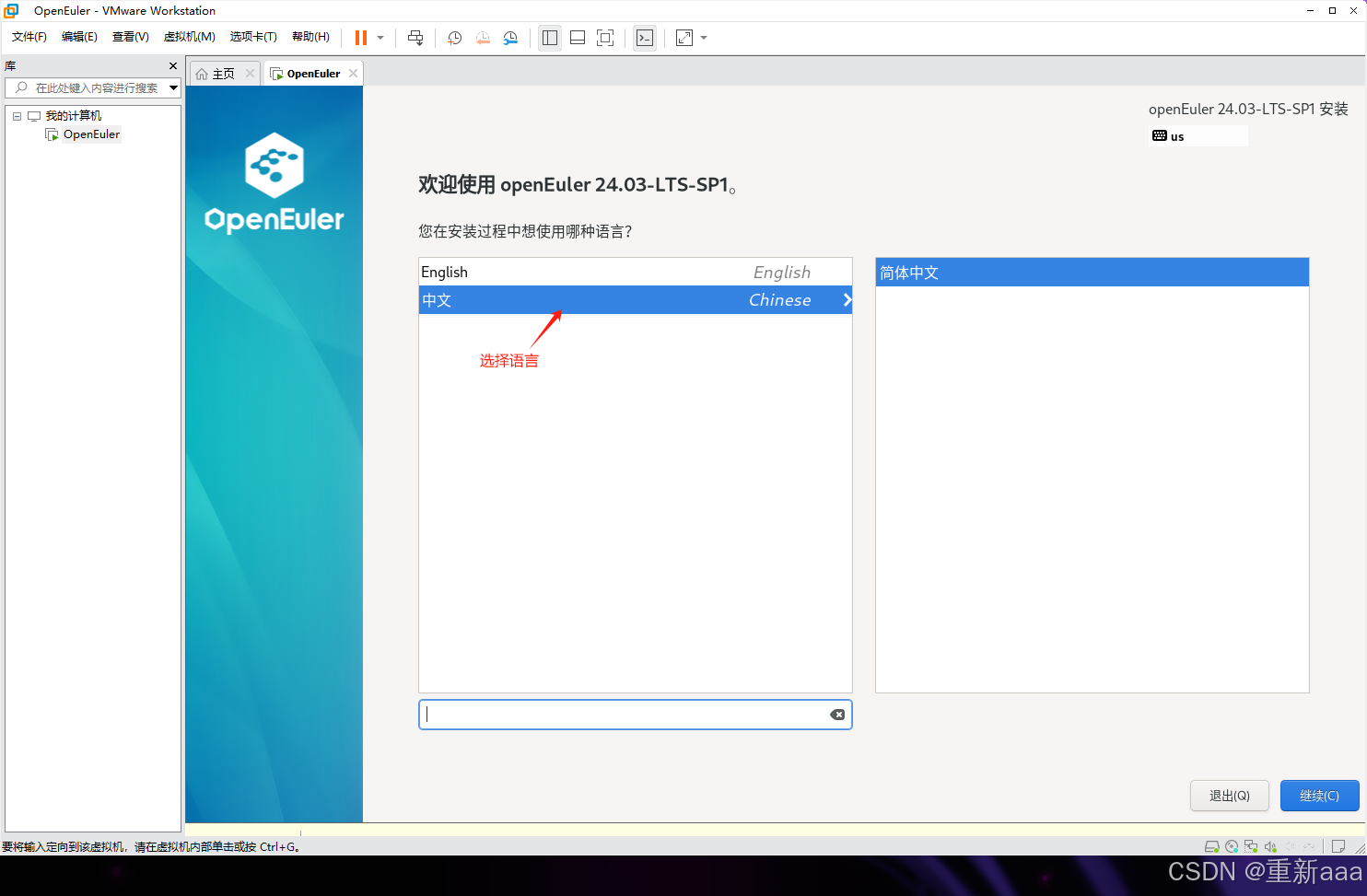Select English in the language list
1367x896 pixels.
point(635,272)
